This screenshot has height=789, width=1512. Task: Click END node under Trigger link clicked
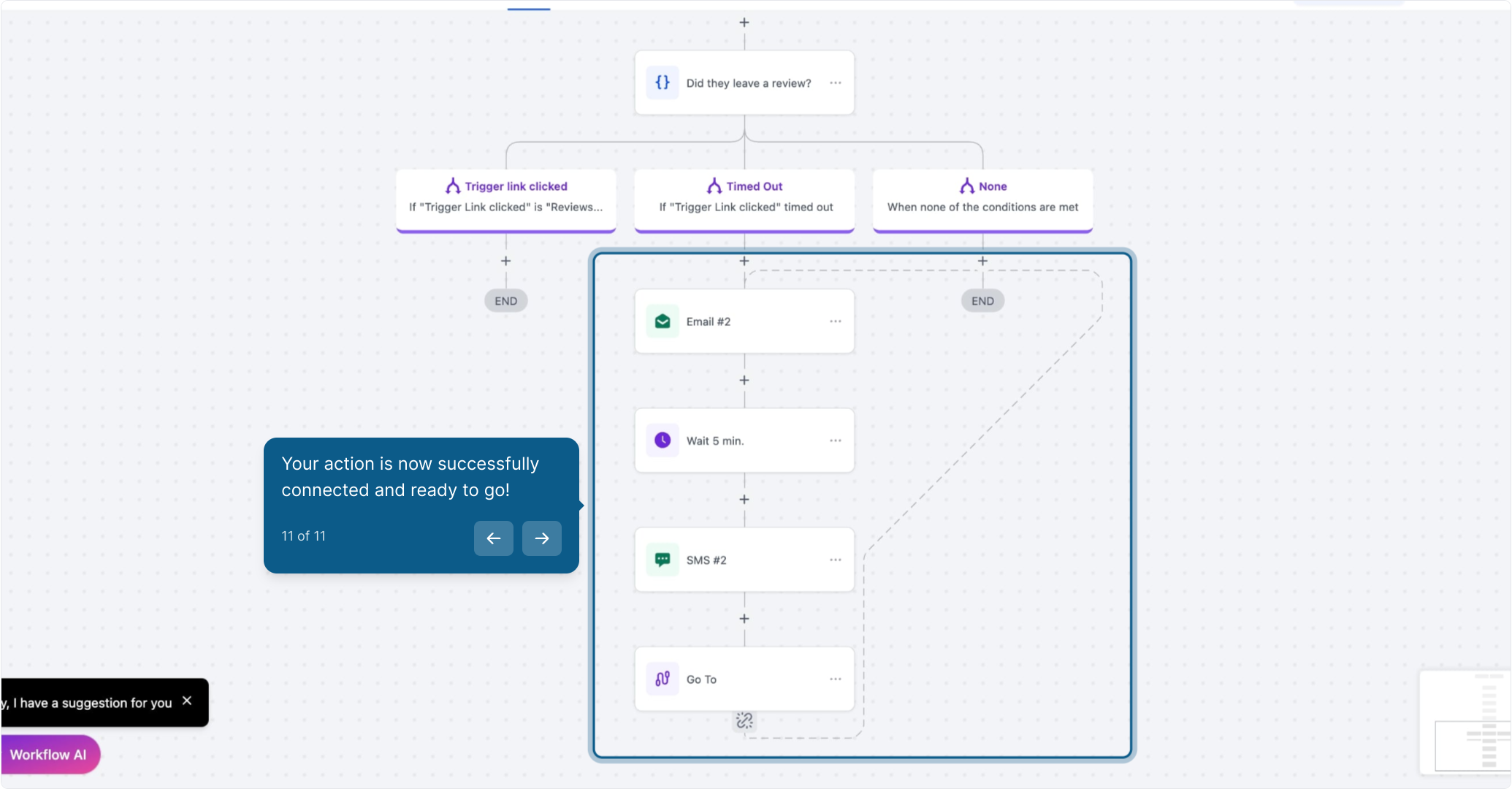(x=506, y=301)
